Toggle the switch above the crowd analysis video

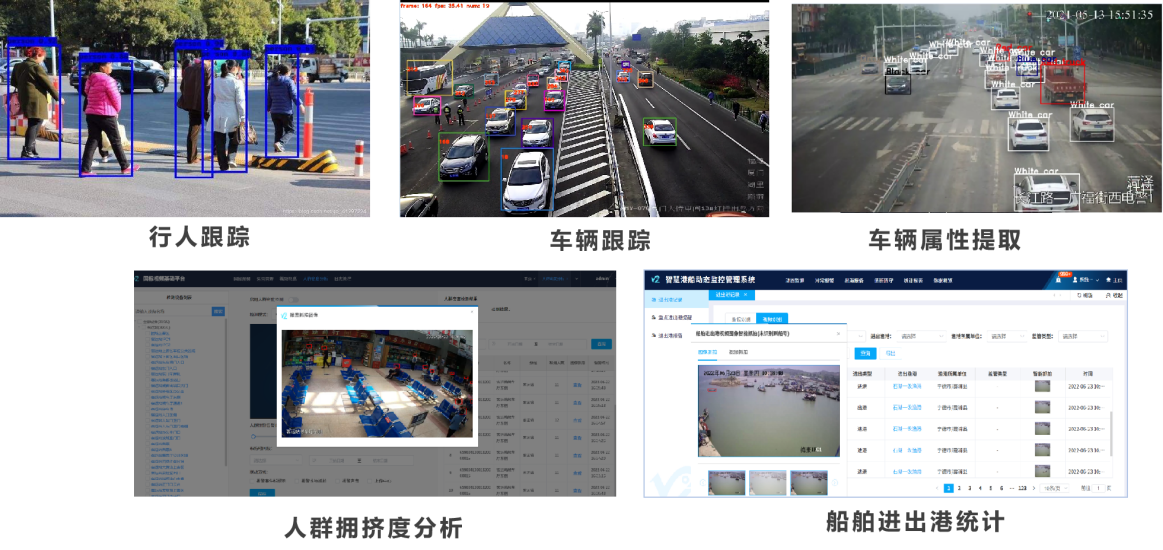292,299
